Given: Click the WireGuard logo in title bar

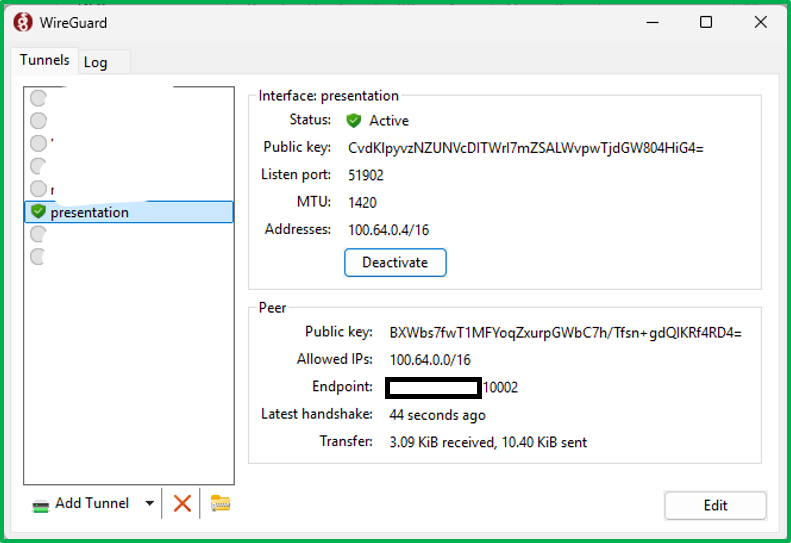Looking at the screenshot, I should click(22, 22).
